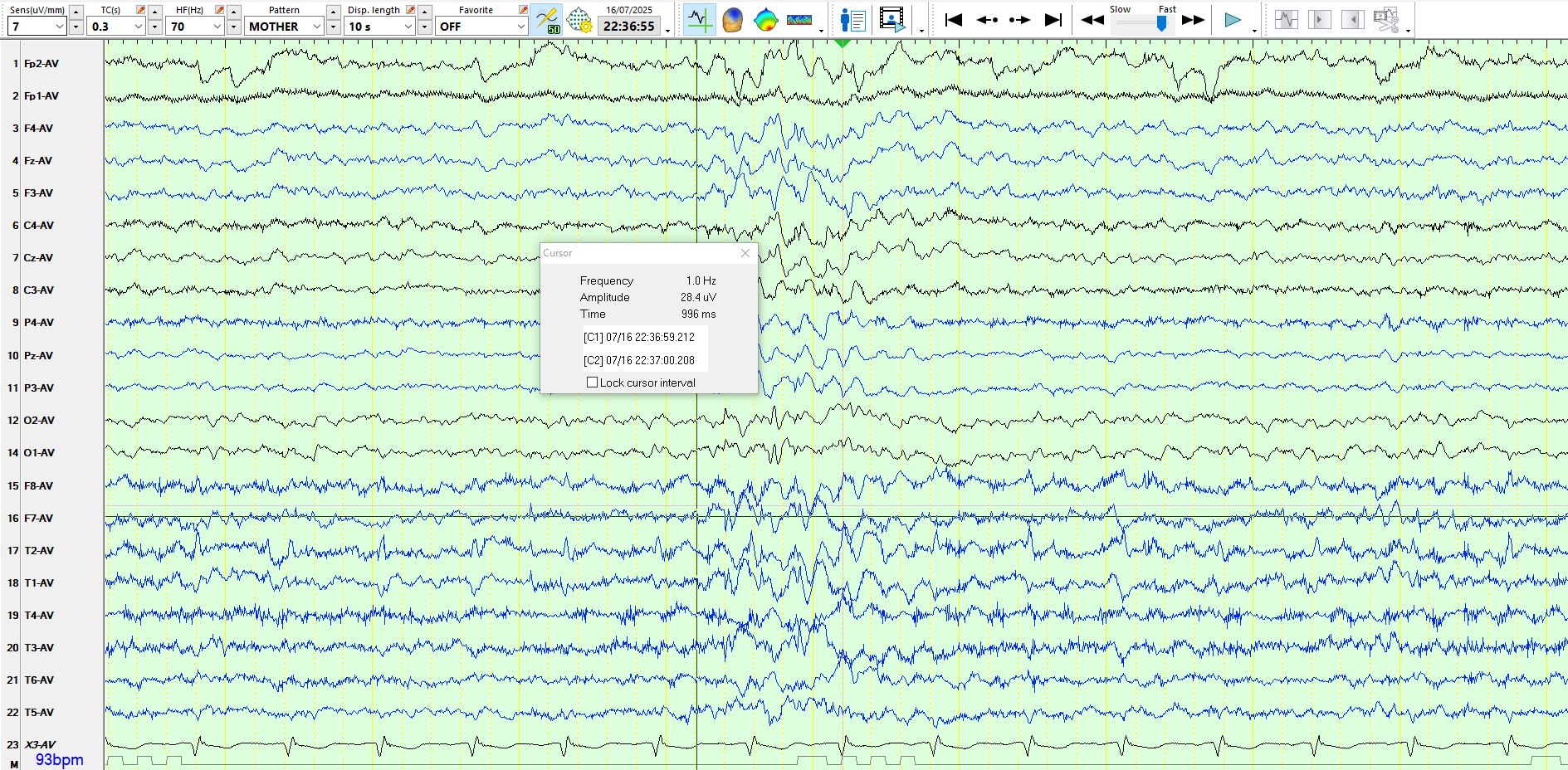The width and height of the screenshot is (1568, 770).
Task: Adjust the Slow/Fast playback speed slider
Action: point(1161,24)
